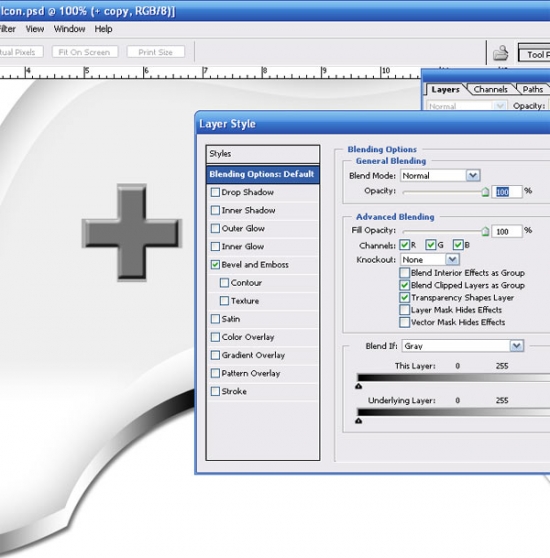
Task: Click the Layer Style dialog title bar
Action: click(373, 123)
